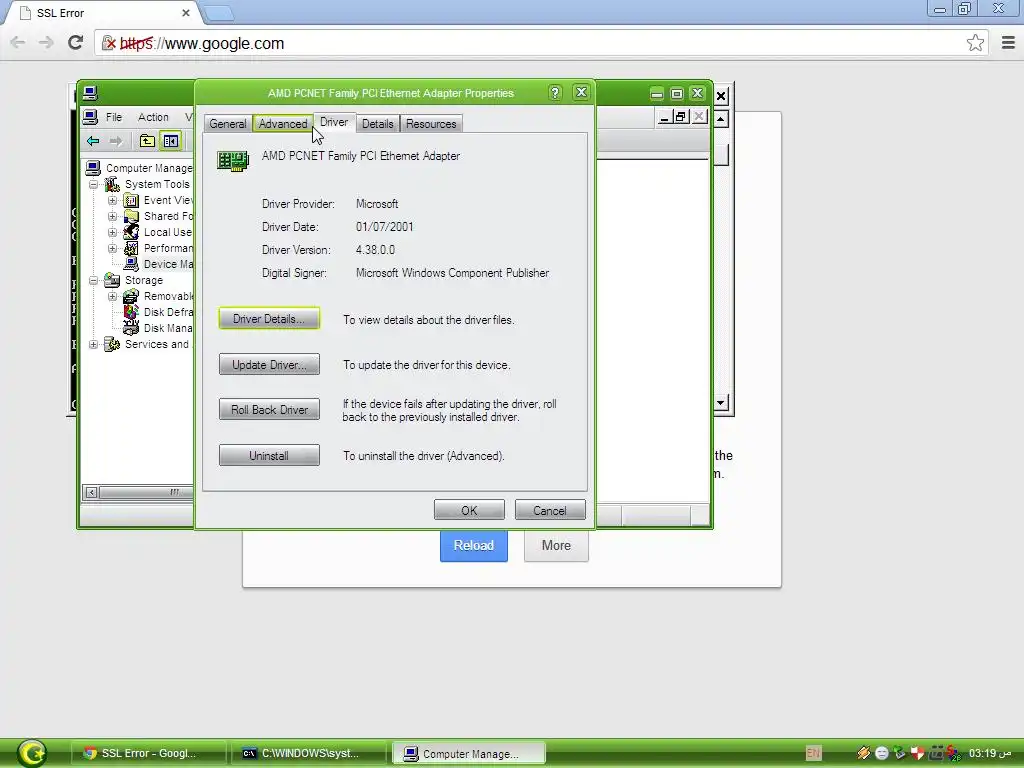Click the Forward arrow in Computer Management toolbar
1024x768 pixels.
(116, 141)
